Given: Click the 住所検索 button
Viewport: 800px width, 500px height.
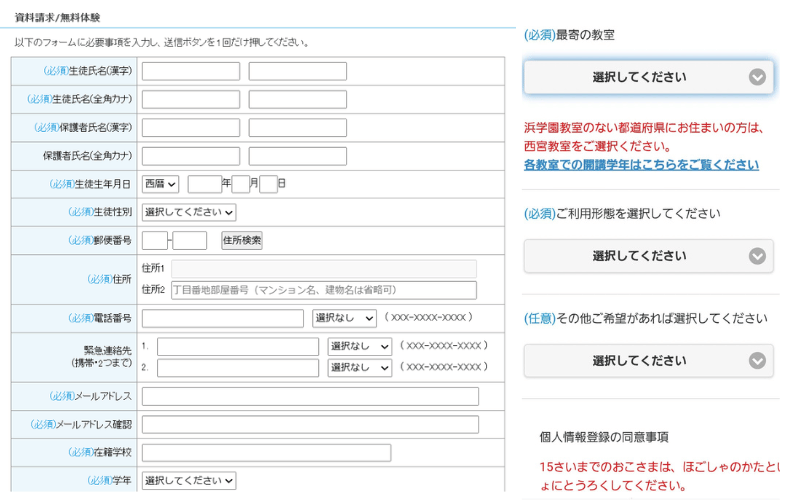Looking at the screenshot, I should point(242,240).
